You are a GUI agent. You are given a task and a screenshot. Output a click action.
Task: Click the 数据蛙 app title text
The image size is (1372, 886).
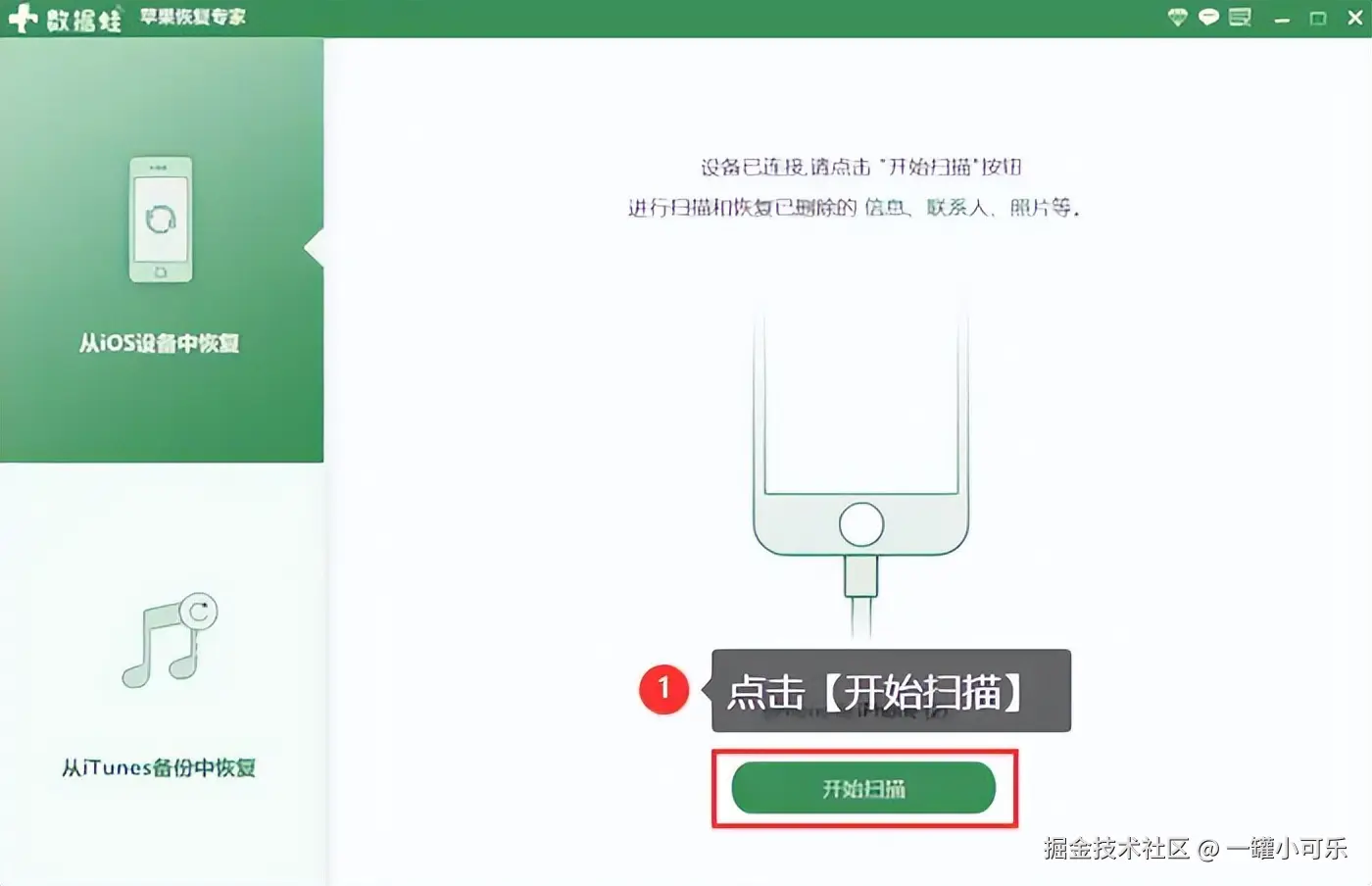[84, 19]
